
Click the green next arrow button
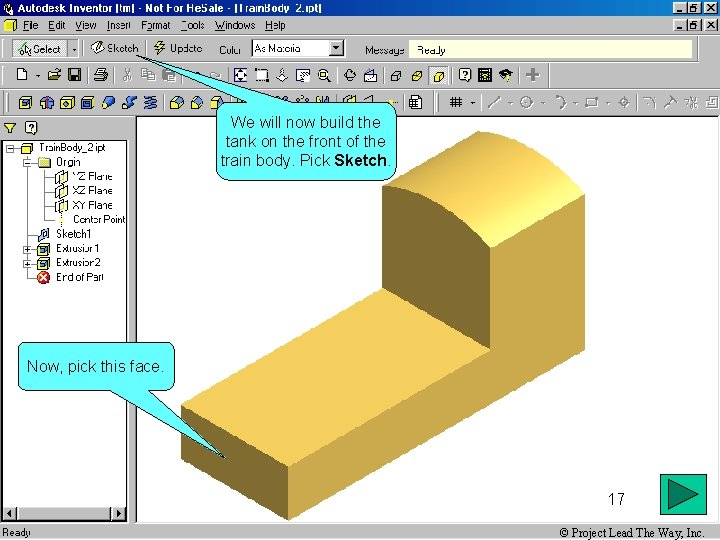click(683, 494)
